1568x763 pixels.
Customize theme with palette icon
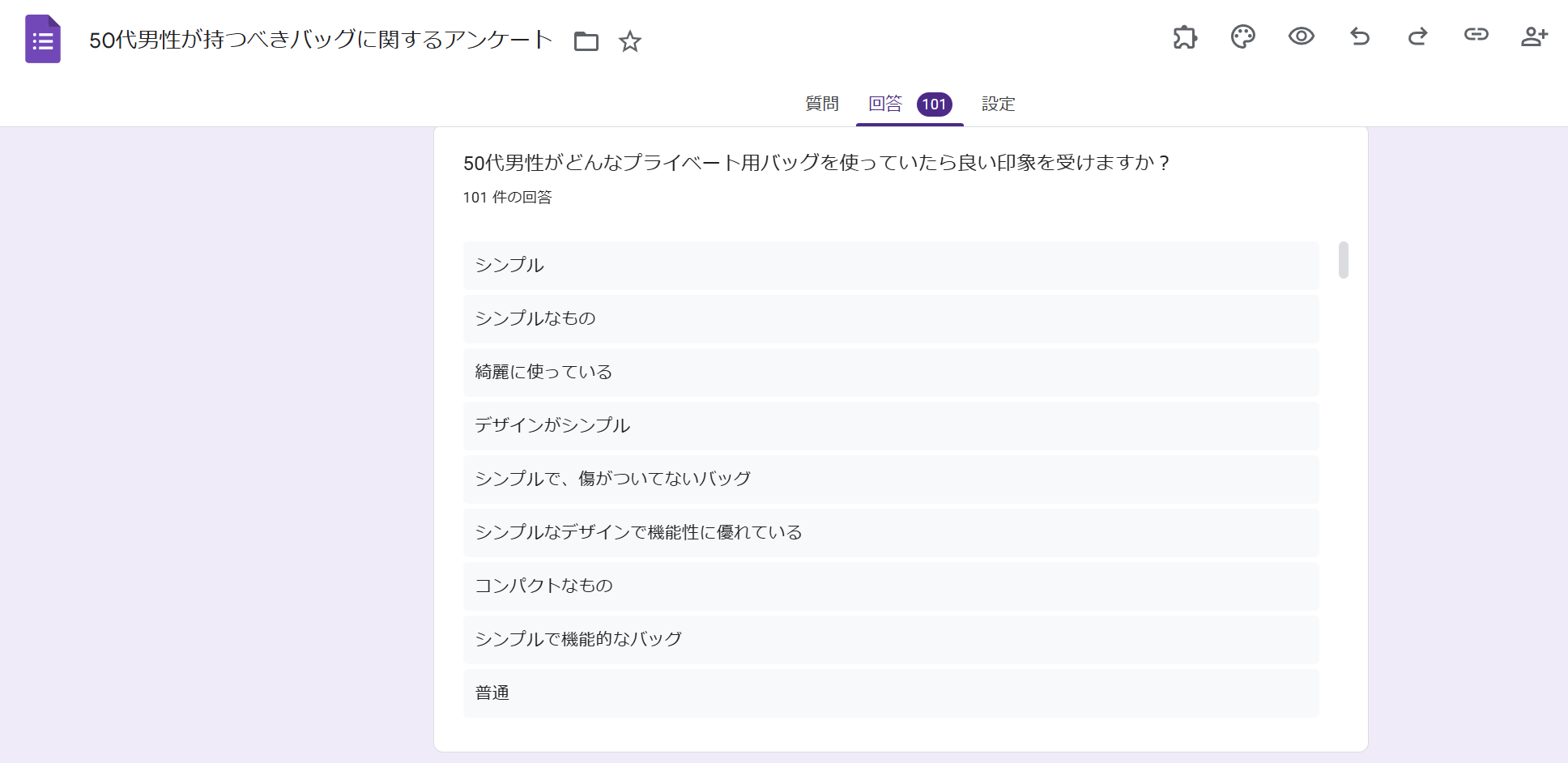tap(1243, 36)
